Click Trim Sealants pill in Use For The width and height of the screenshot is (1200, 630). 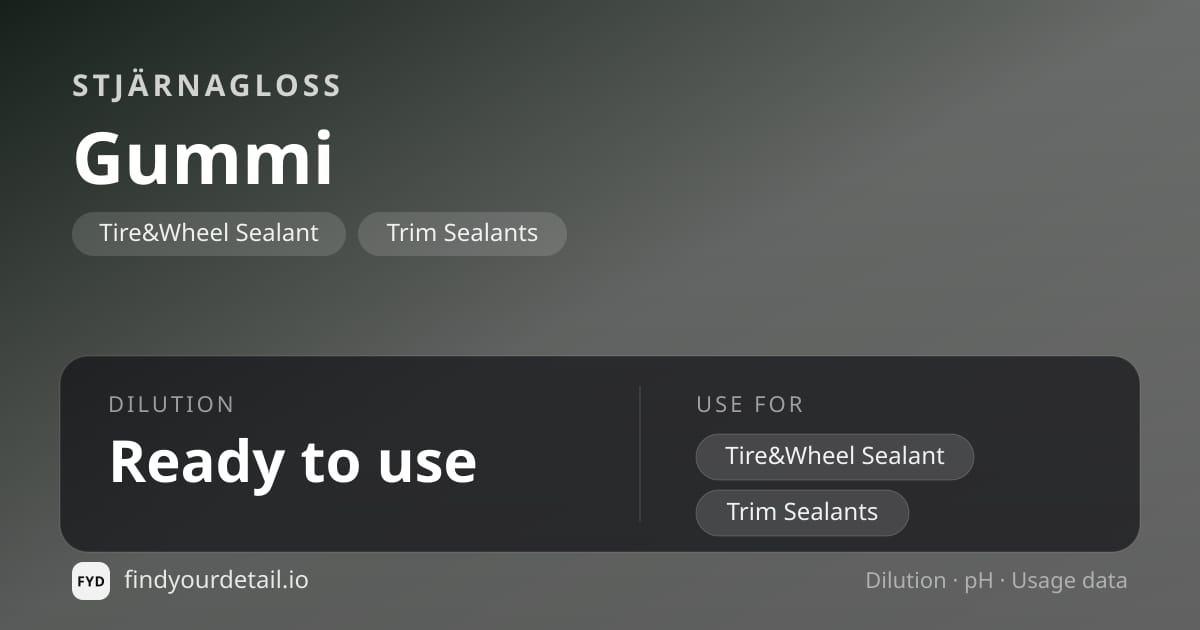(802, 512)
